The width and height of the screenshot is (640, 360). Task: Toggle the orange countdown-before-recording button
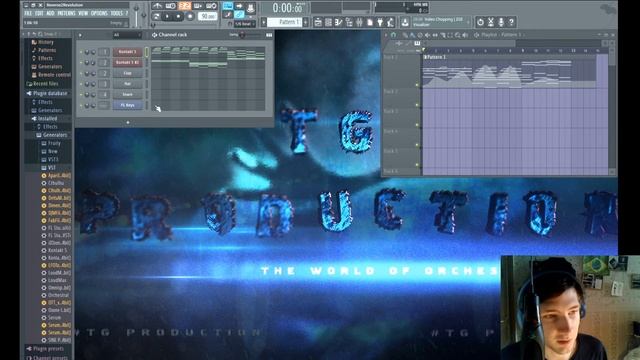(184, 6)
